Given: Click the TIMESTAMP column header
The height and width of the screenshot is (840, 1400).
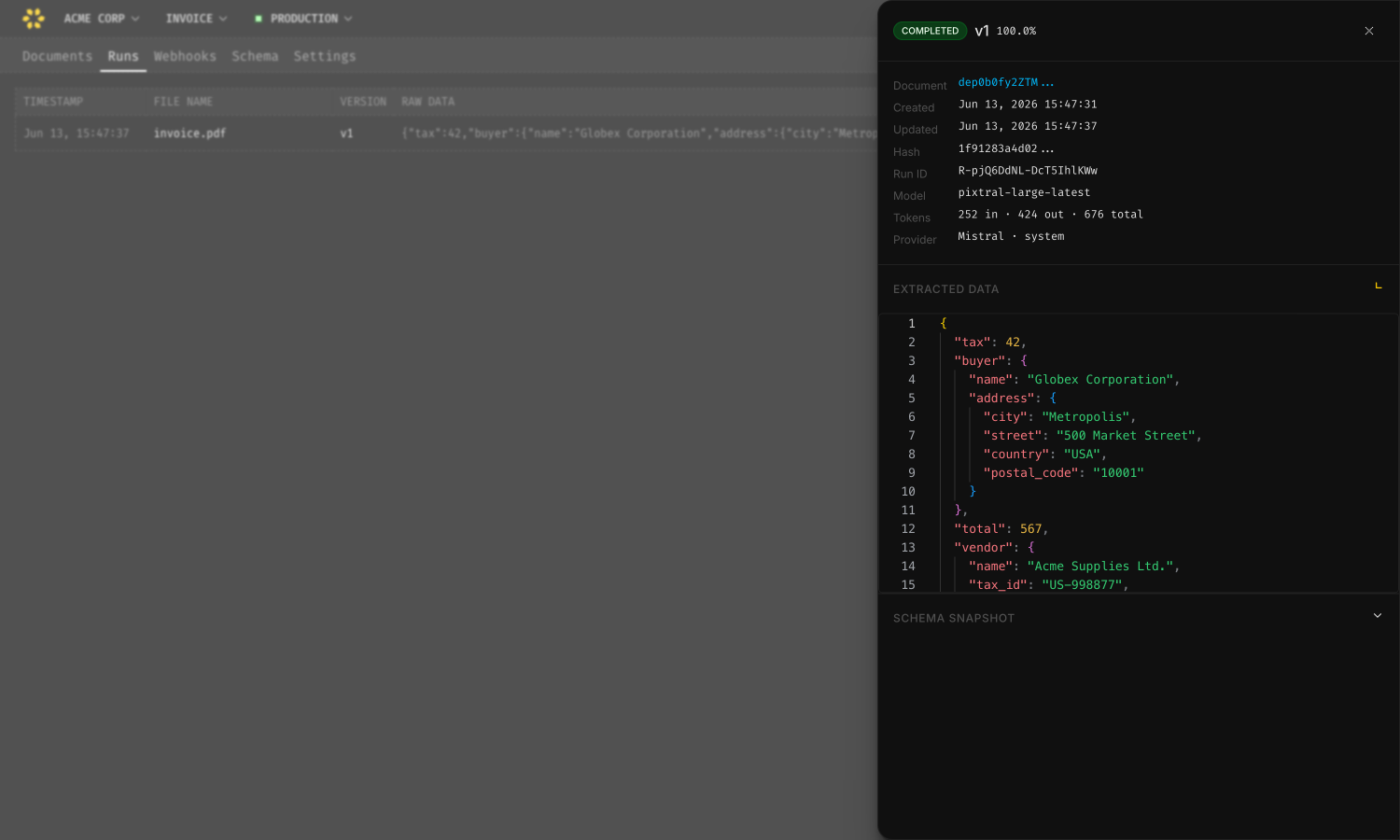Looking at the screenshot, I should tap(53, 102).
